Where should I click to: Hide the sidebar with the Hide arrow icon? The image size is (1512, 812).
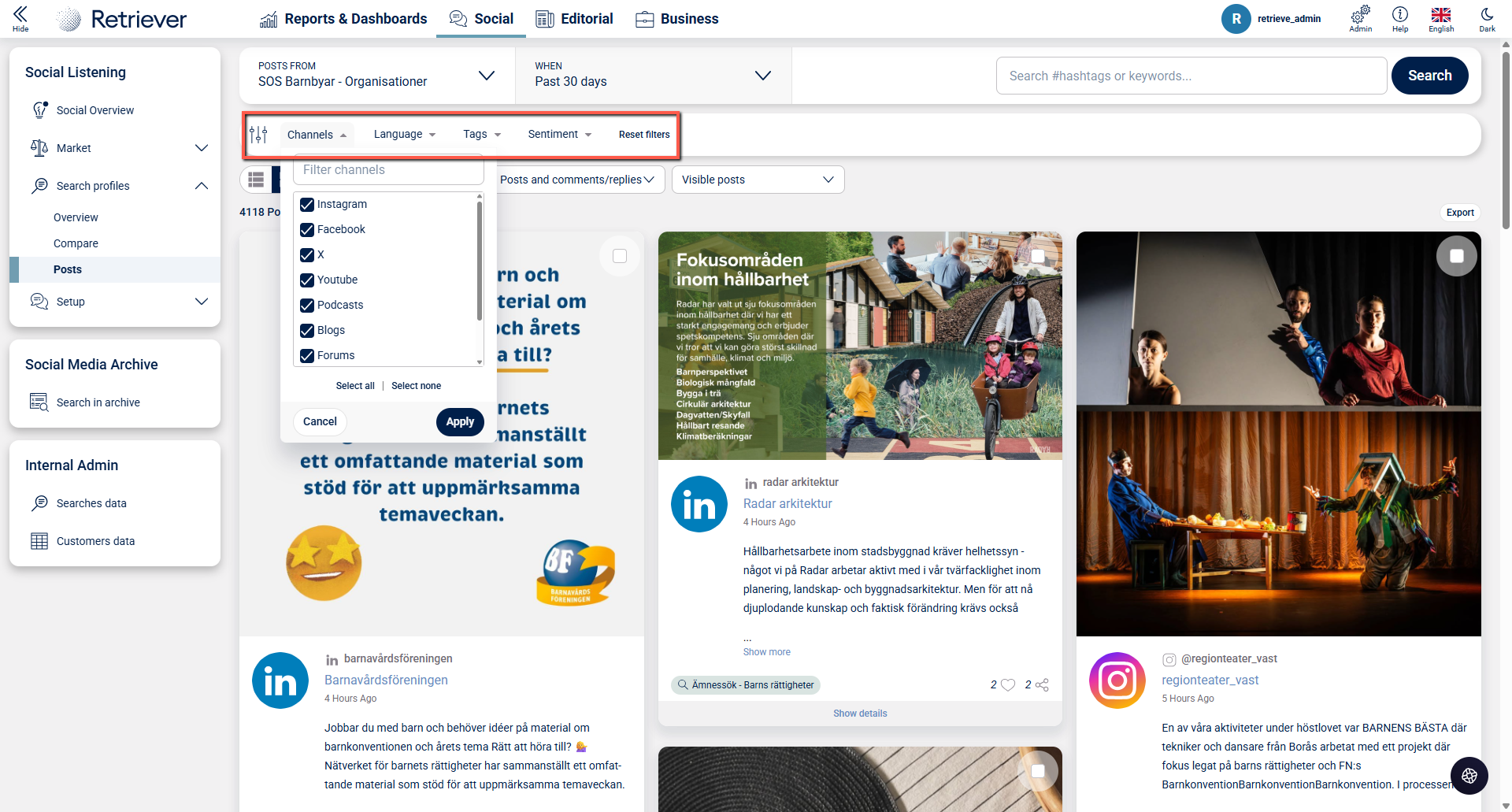[20, 18]
